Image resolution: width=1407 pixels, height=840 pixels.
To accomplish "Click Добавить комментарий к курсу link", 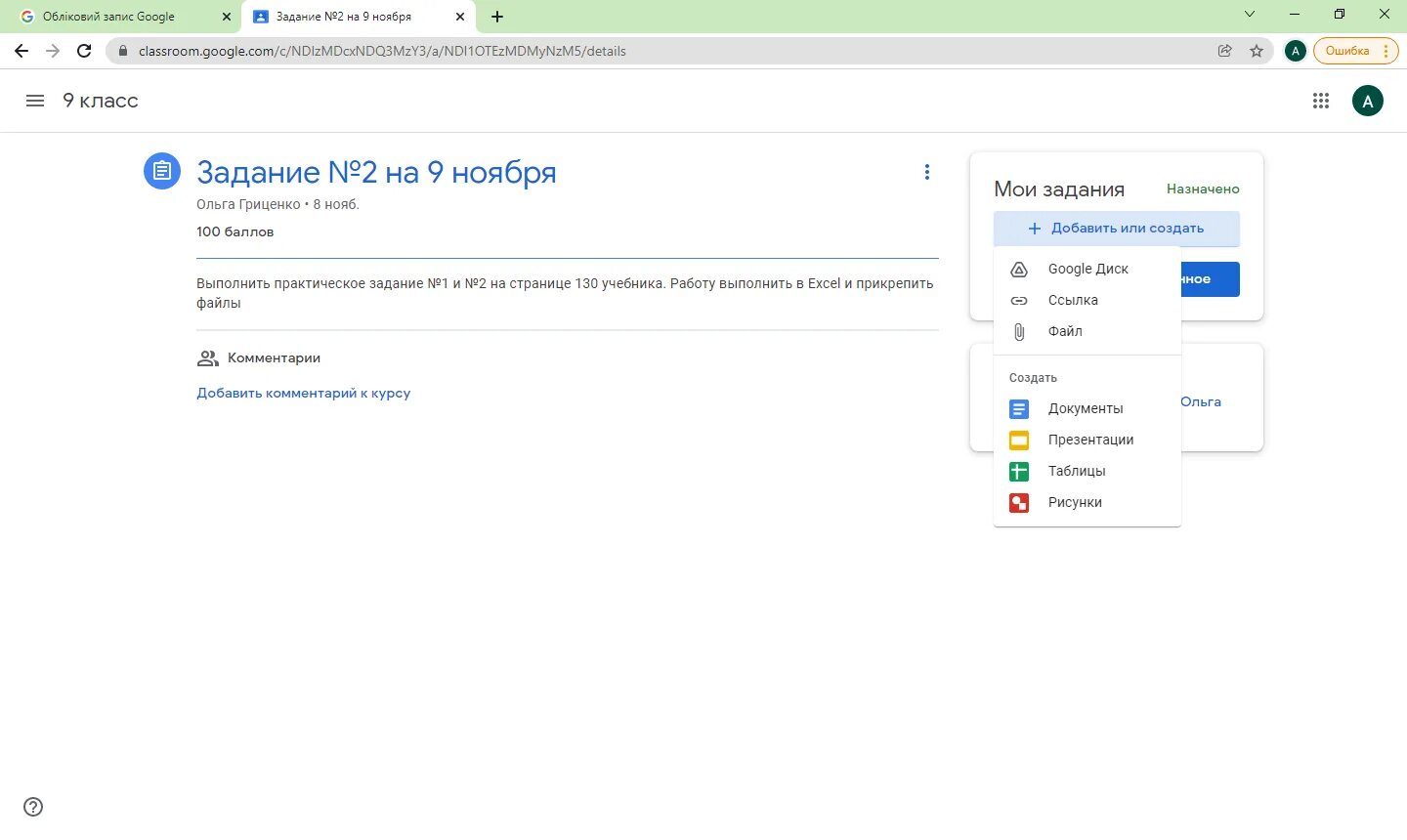I will click(304, 394).
